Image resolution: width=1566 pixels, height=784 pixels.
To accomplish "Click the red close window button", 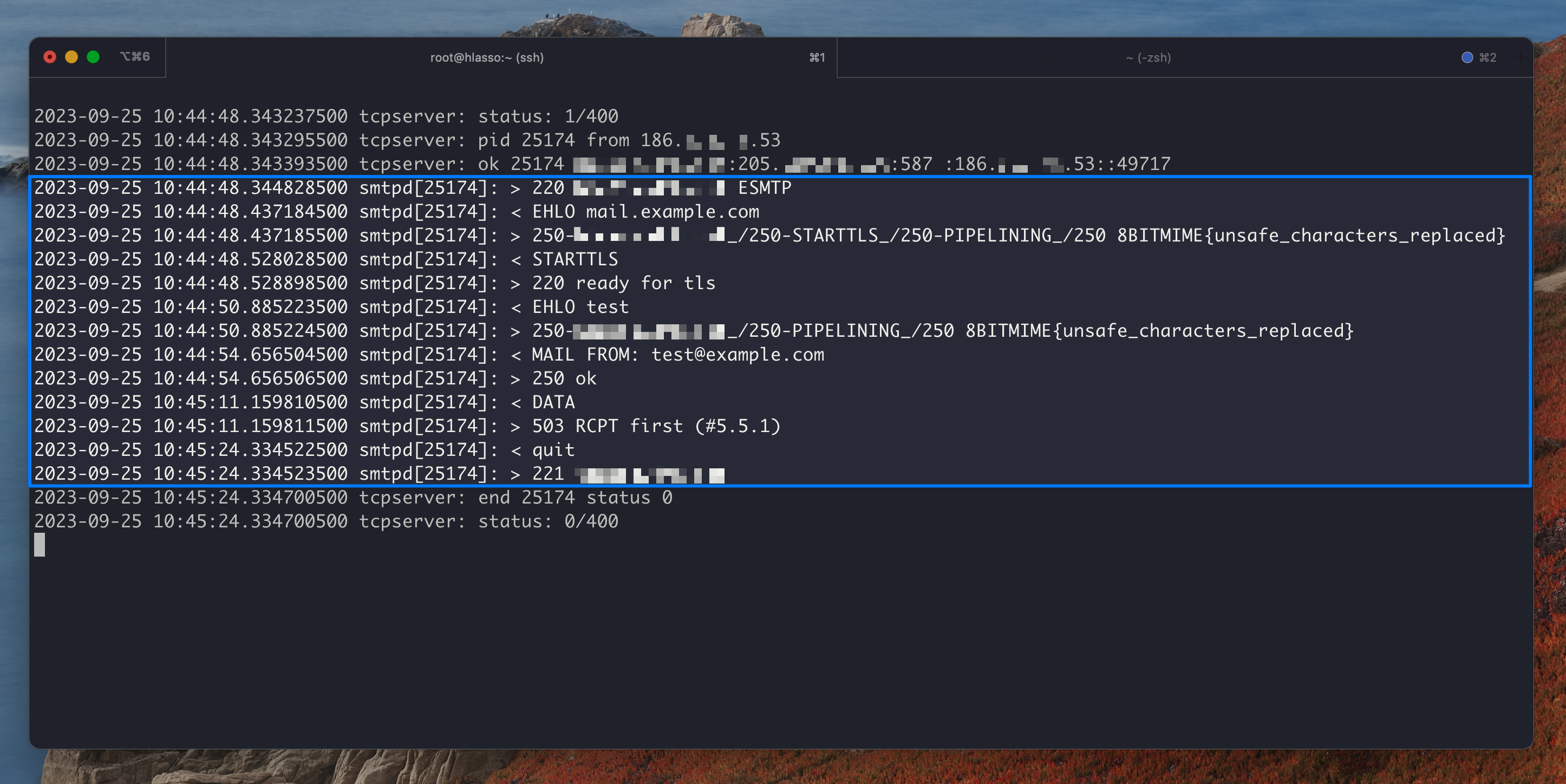I will point(50,57).
